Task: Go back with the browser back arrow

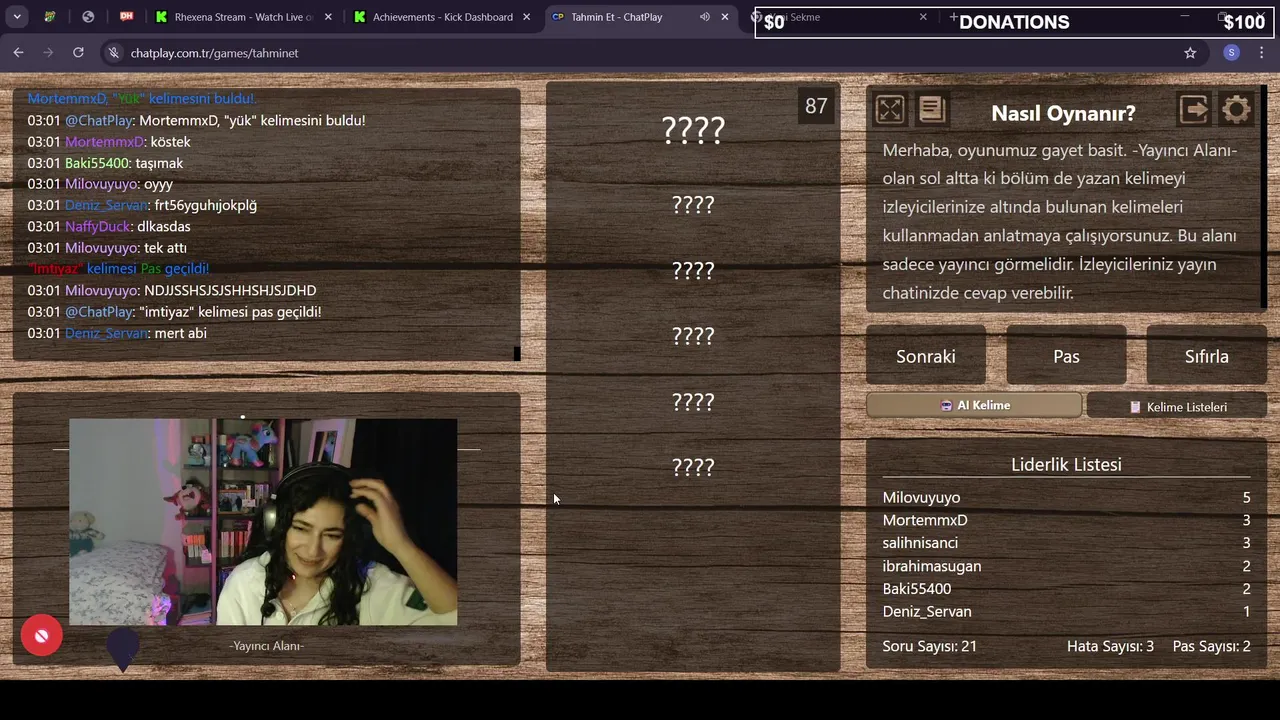Action: click(x=18, y=53)
